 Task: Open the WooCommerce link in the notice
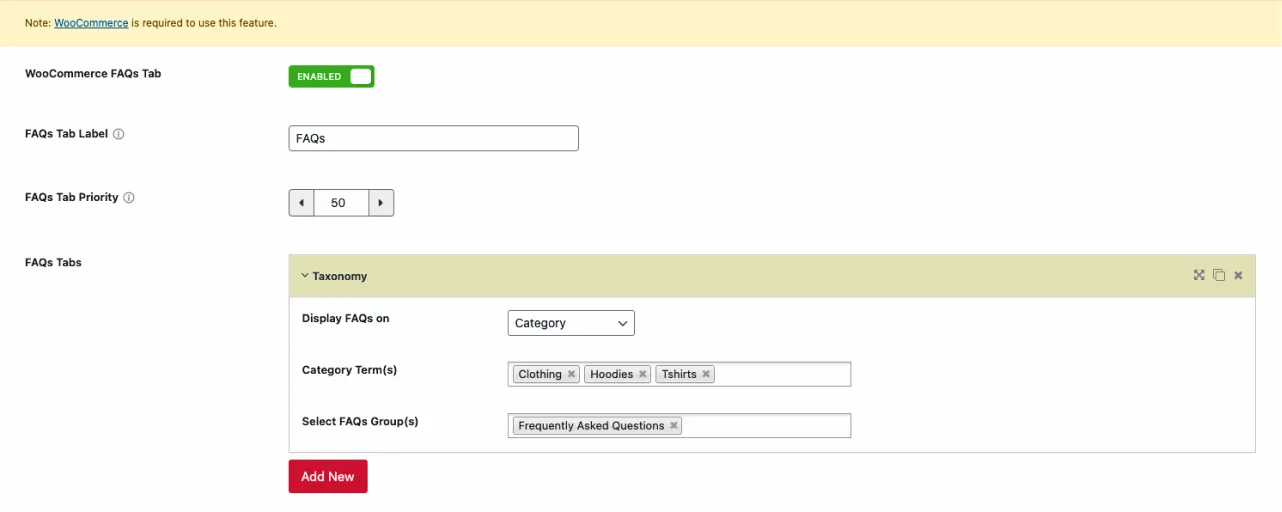(91, 23)
